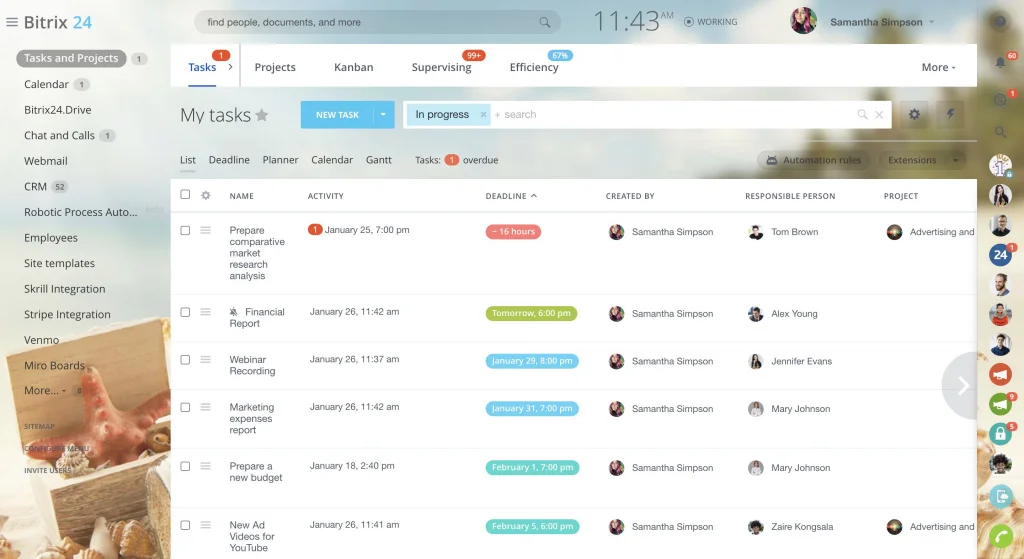This screenshot has width=1024, height=559.
Task: Open the Extensions dropdown arrow
Action: [956, 160]
